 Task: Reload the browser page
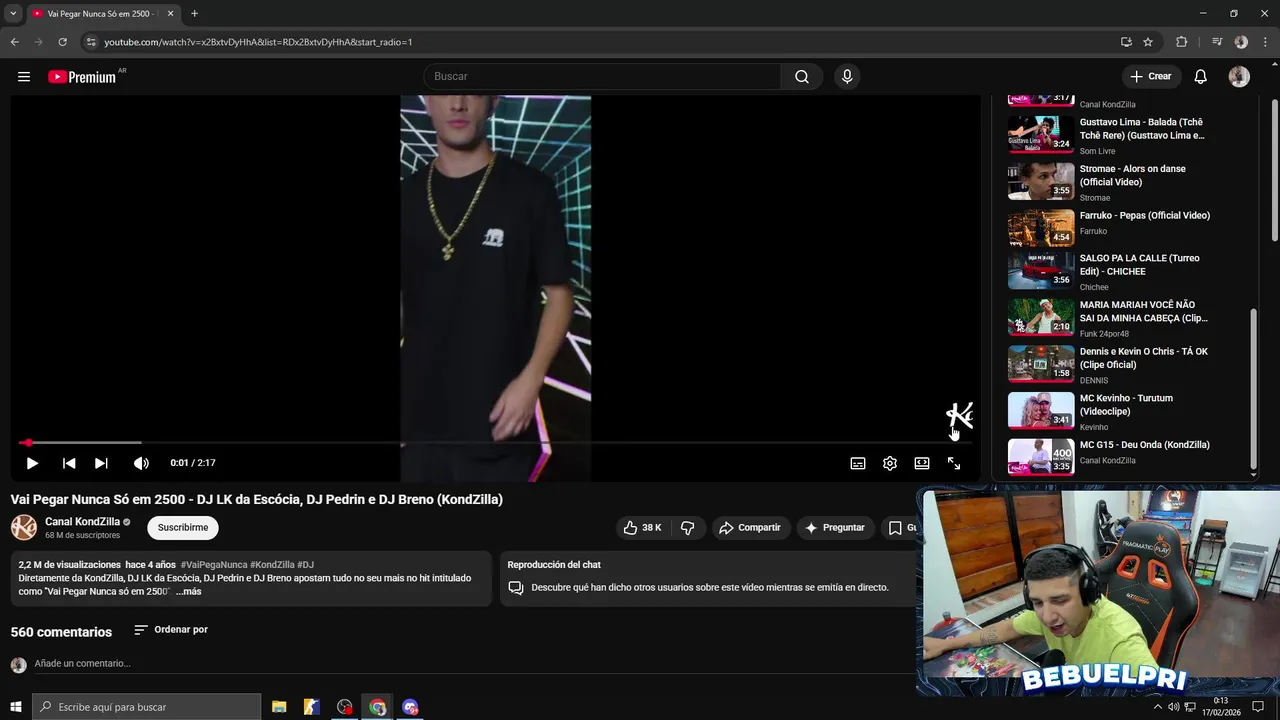click(x=62, y=42)
